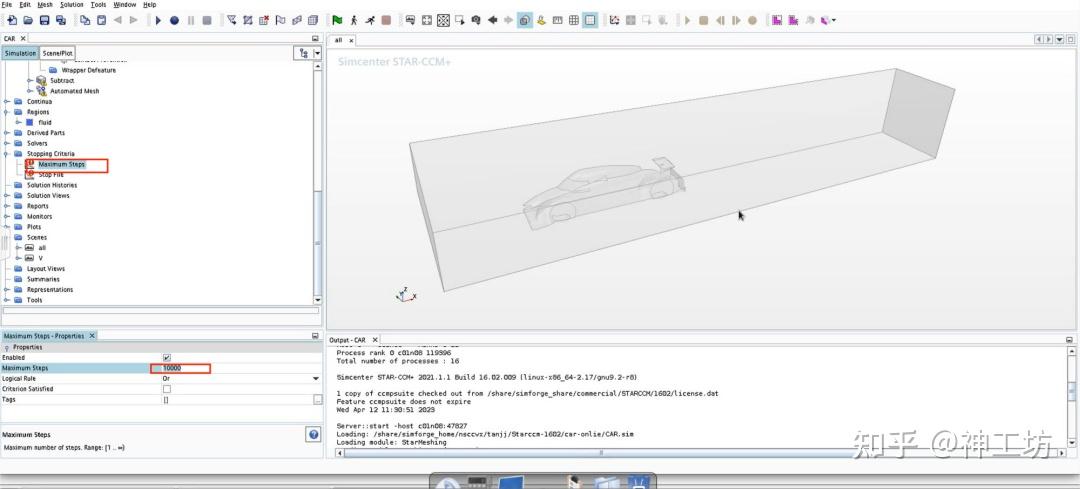Expand the Solvers node

coord(7,143)
